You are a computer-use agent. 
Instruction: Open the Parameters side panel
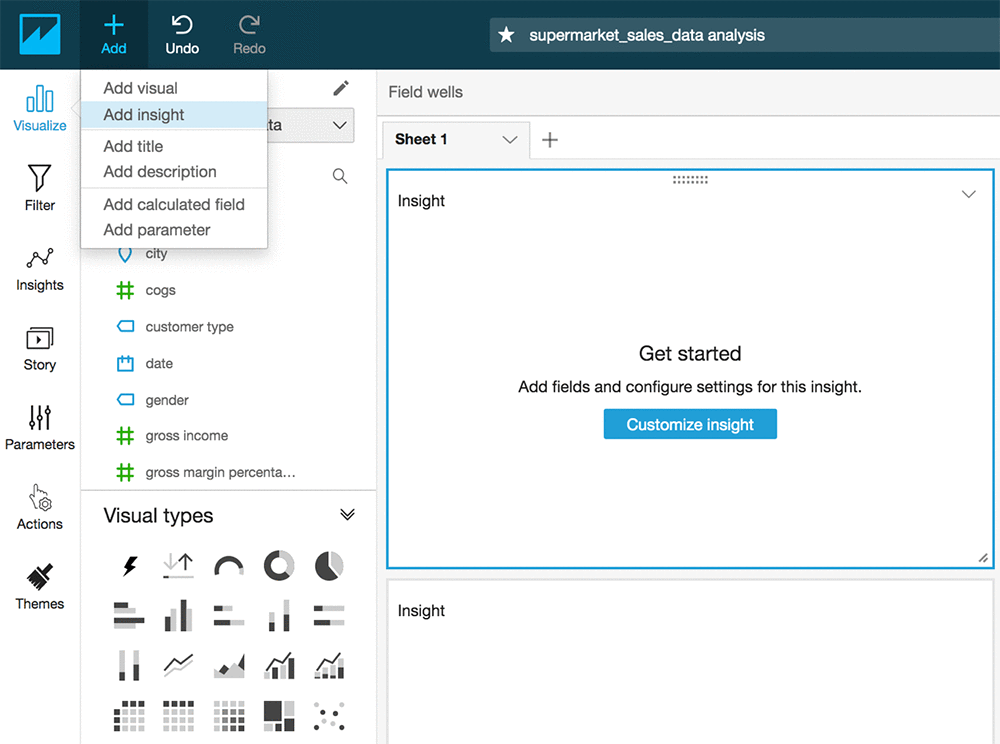tap(40, 427)
